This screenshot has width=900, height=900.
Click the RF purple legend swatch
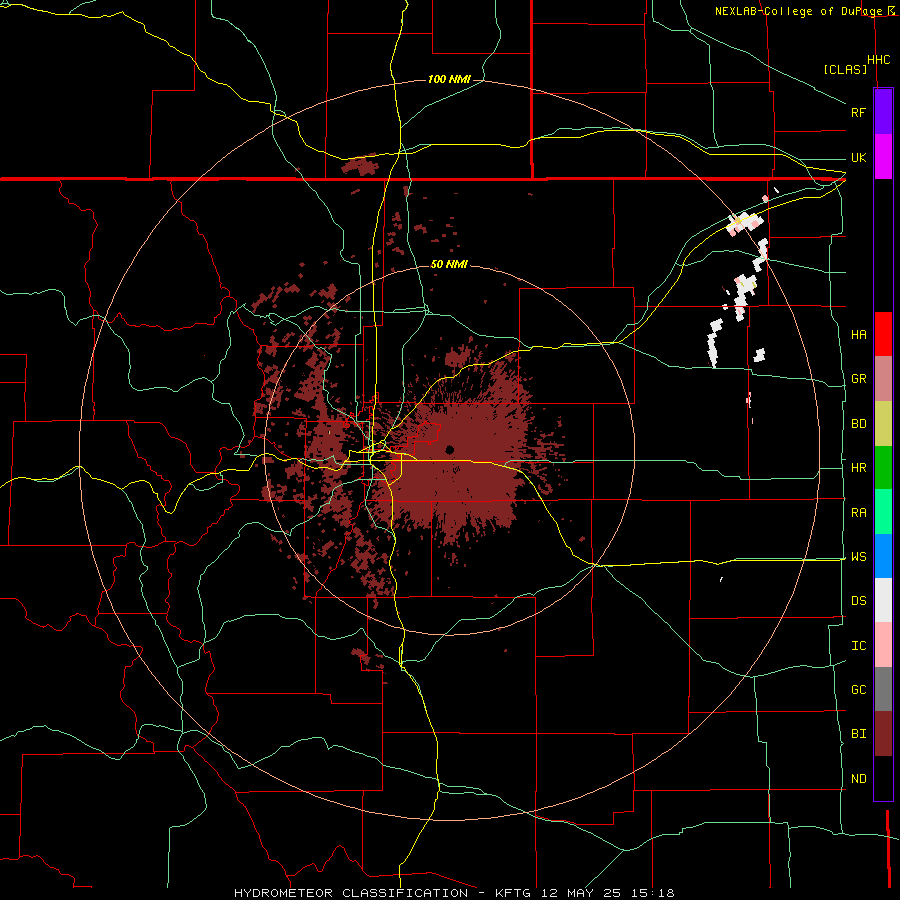pyautogui.click(x=883, y=112)
